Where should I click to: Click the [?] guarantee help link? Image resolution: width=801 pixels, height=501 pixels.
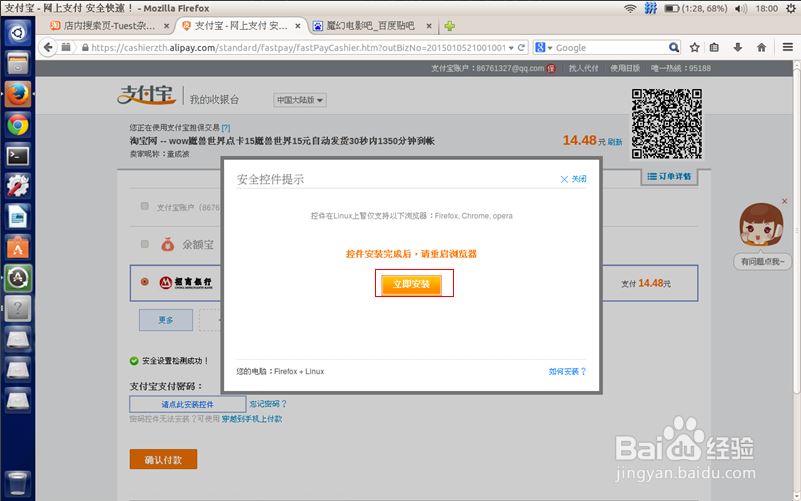[x=226, y=128]
